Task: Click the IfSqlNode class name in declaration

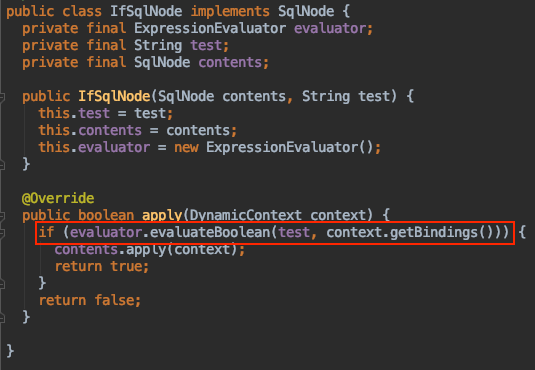Action: [x=146, y=11]
